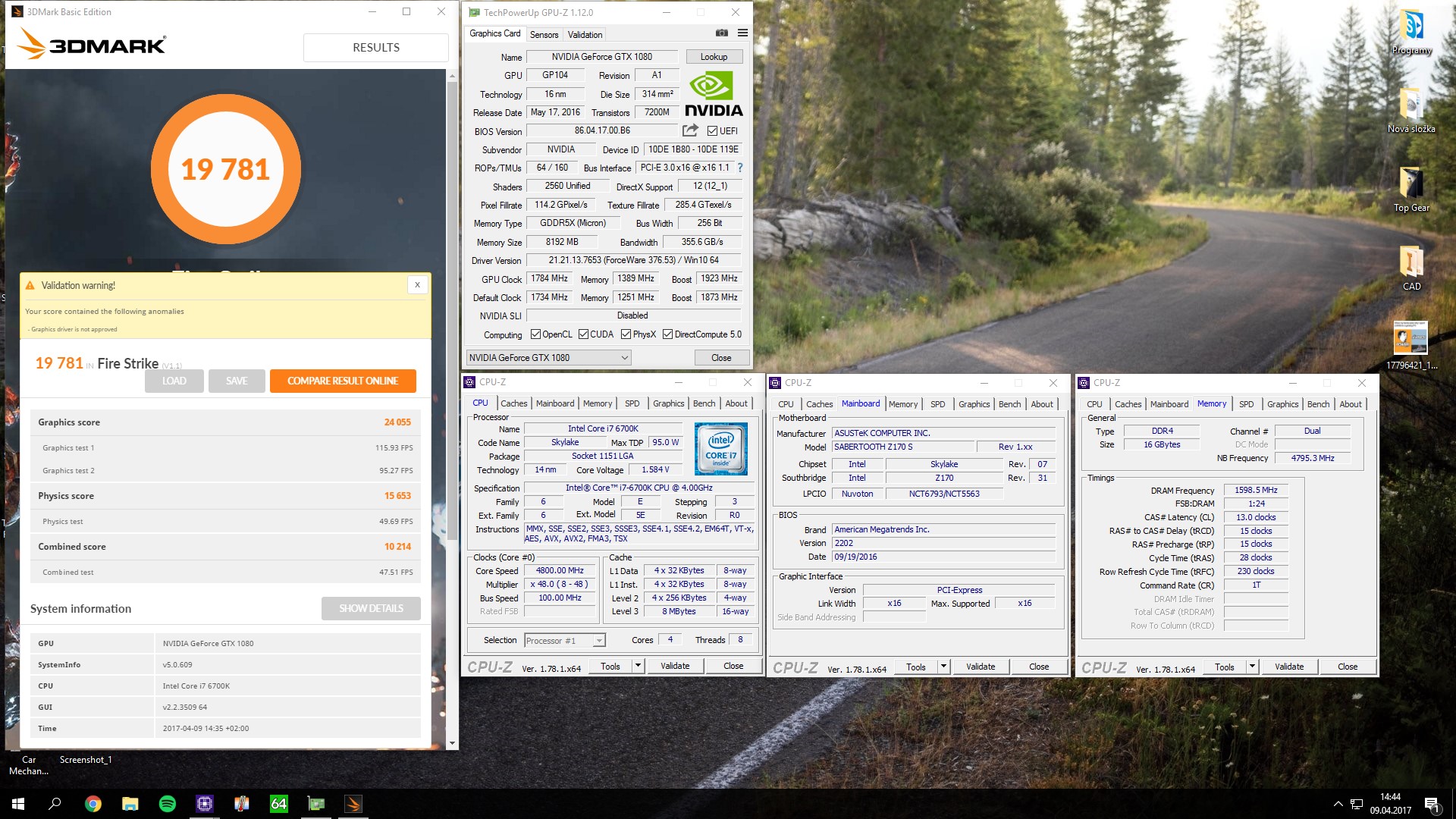The width and height of the screenshot is (1456, 819).
Task: Dismiss the validation warning with its X
Action: 417,284
